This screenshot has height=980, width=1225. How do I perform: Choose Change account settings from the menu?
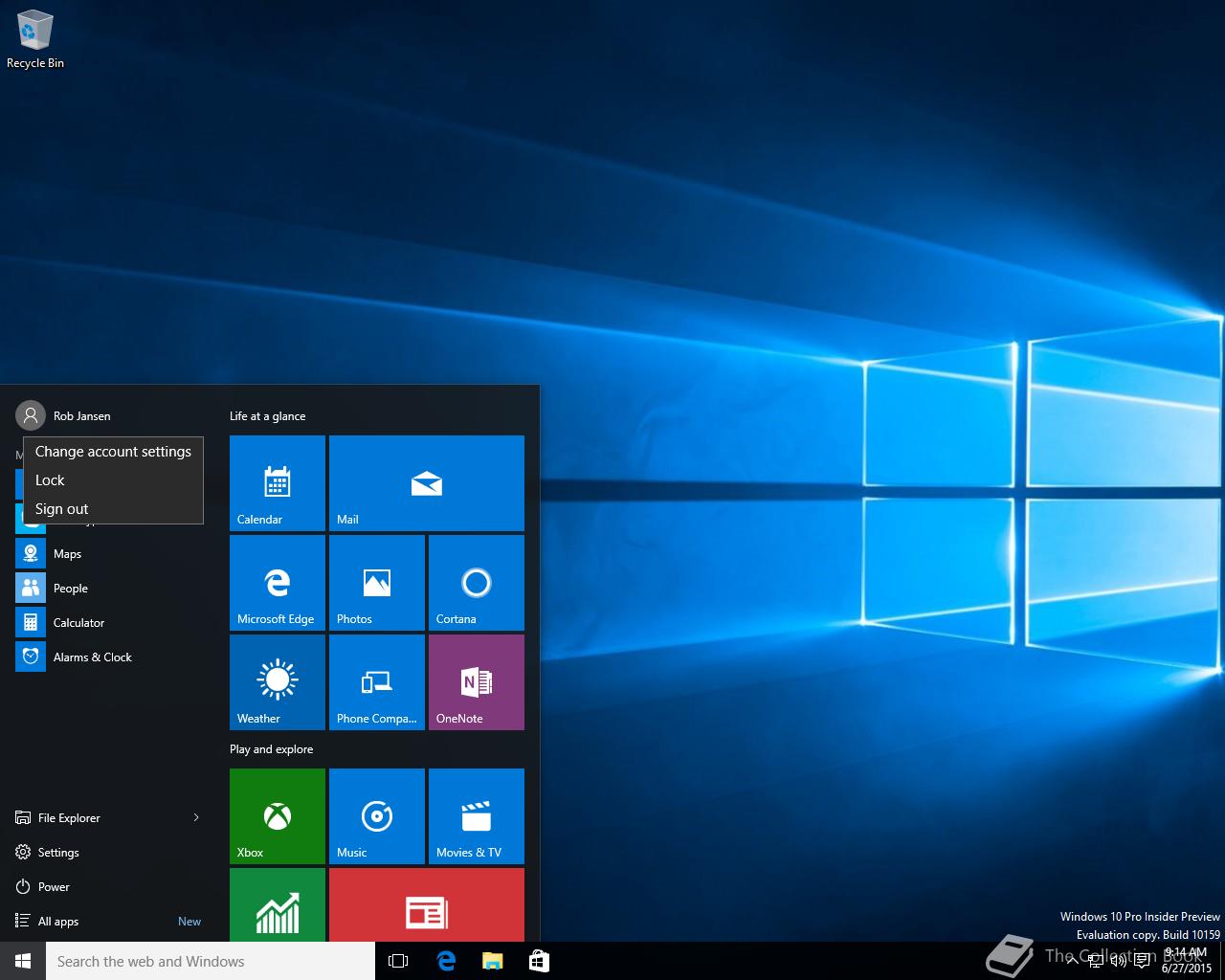tap(113, 452)
